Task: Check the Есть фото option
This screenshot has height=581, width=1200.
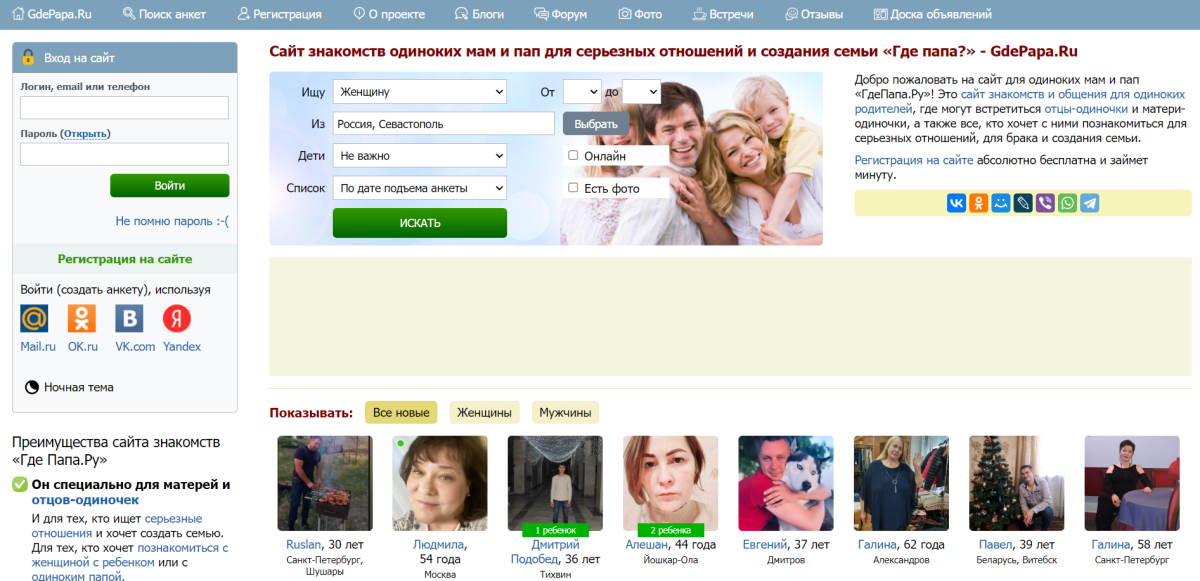Action: (573, 187)
